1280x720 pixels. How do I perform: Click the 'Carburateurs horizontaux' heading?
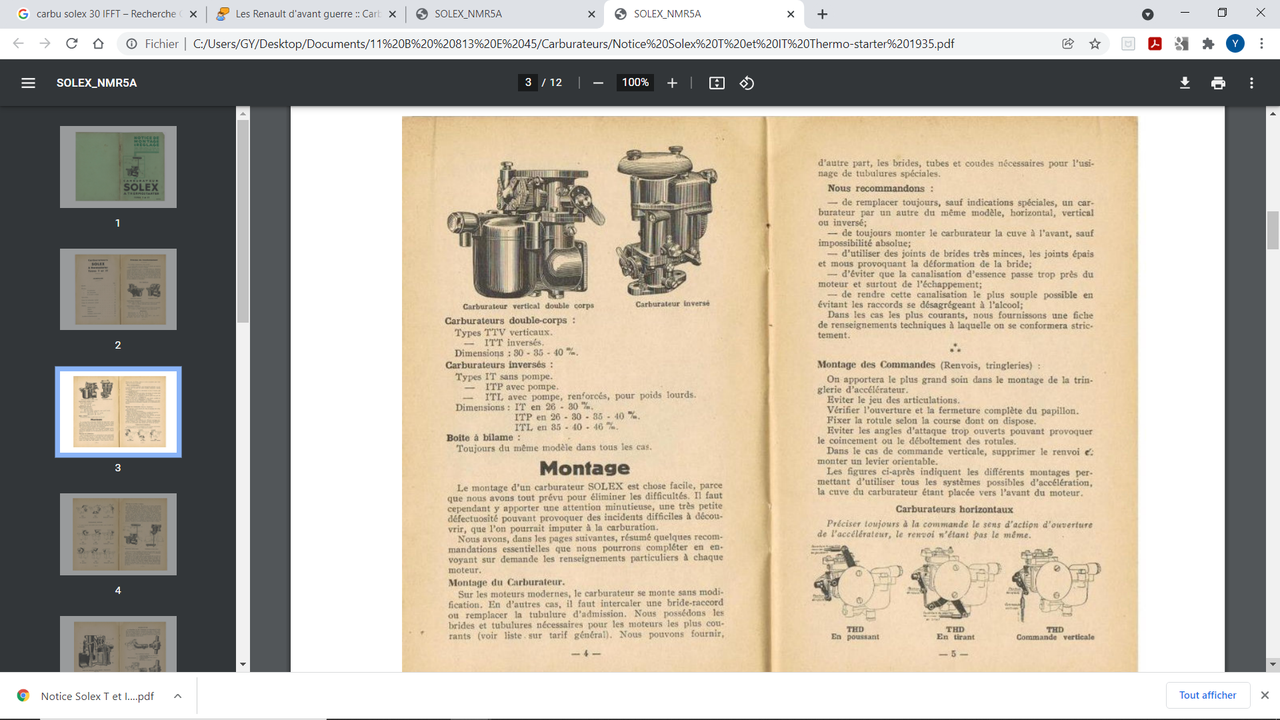954,509
